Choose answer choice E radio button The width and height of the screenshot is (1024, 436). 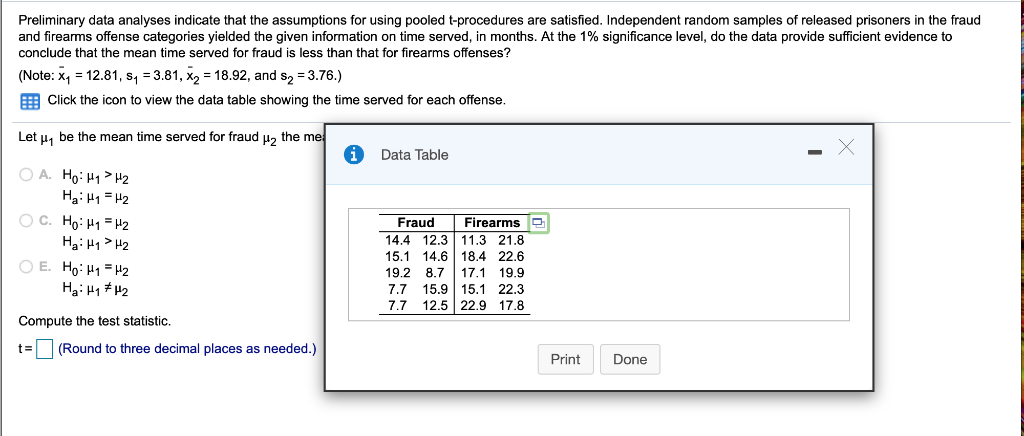25,268
